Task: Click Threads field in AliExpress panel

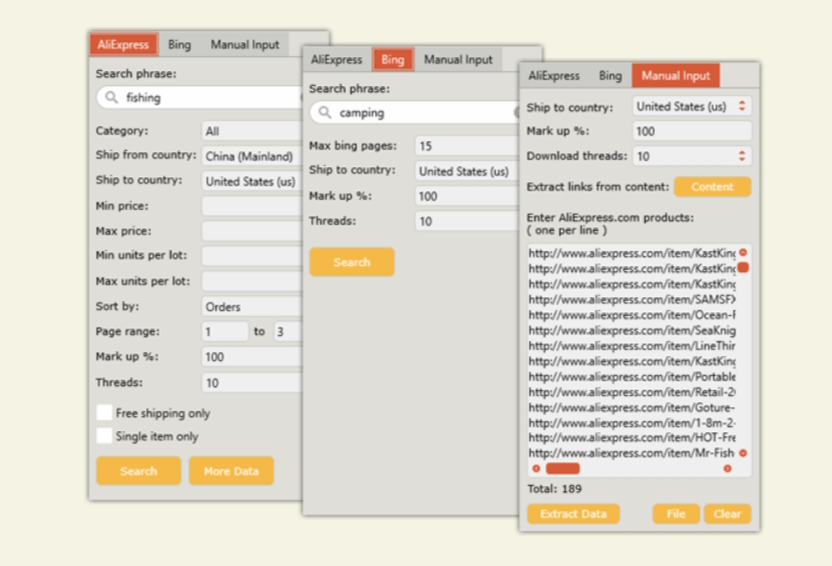Action: [x=252, y=382]
